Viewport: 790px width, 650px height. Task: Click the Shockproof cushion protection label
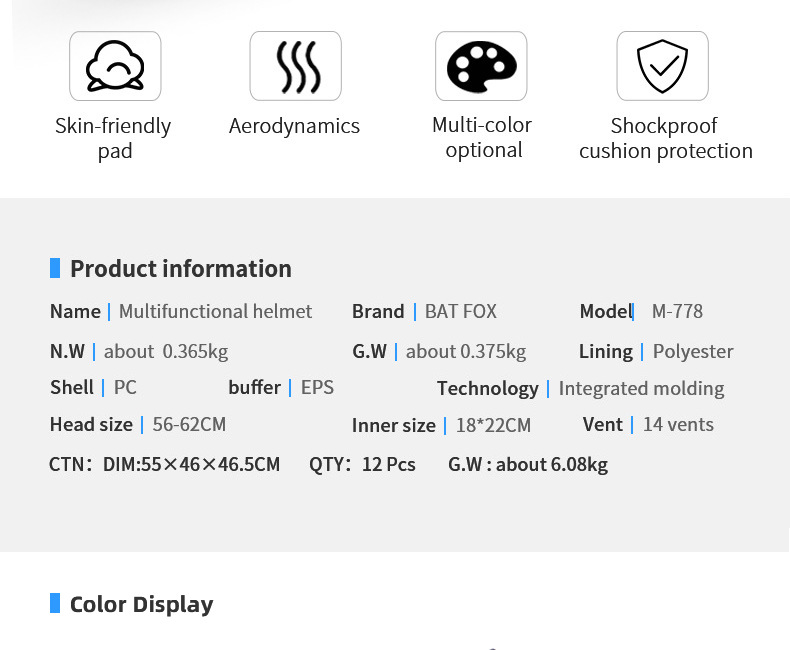[666, 138]
